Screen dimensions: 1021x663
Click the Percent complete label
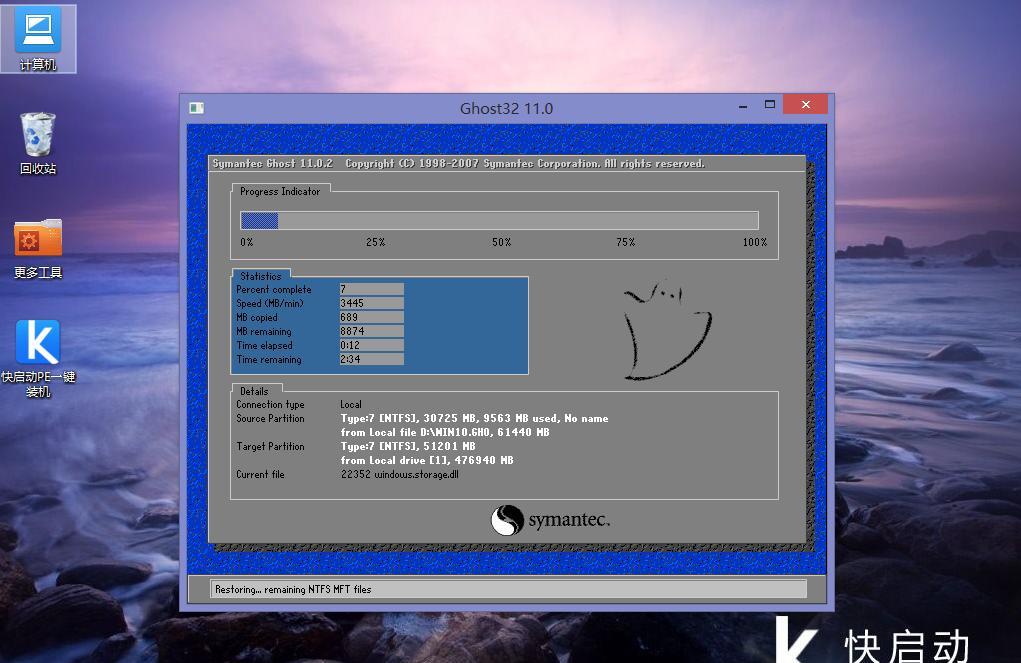[x=273, y=289]
